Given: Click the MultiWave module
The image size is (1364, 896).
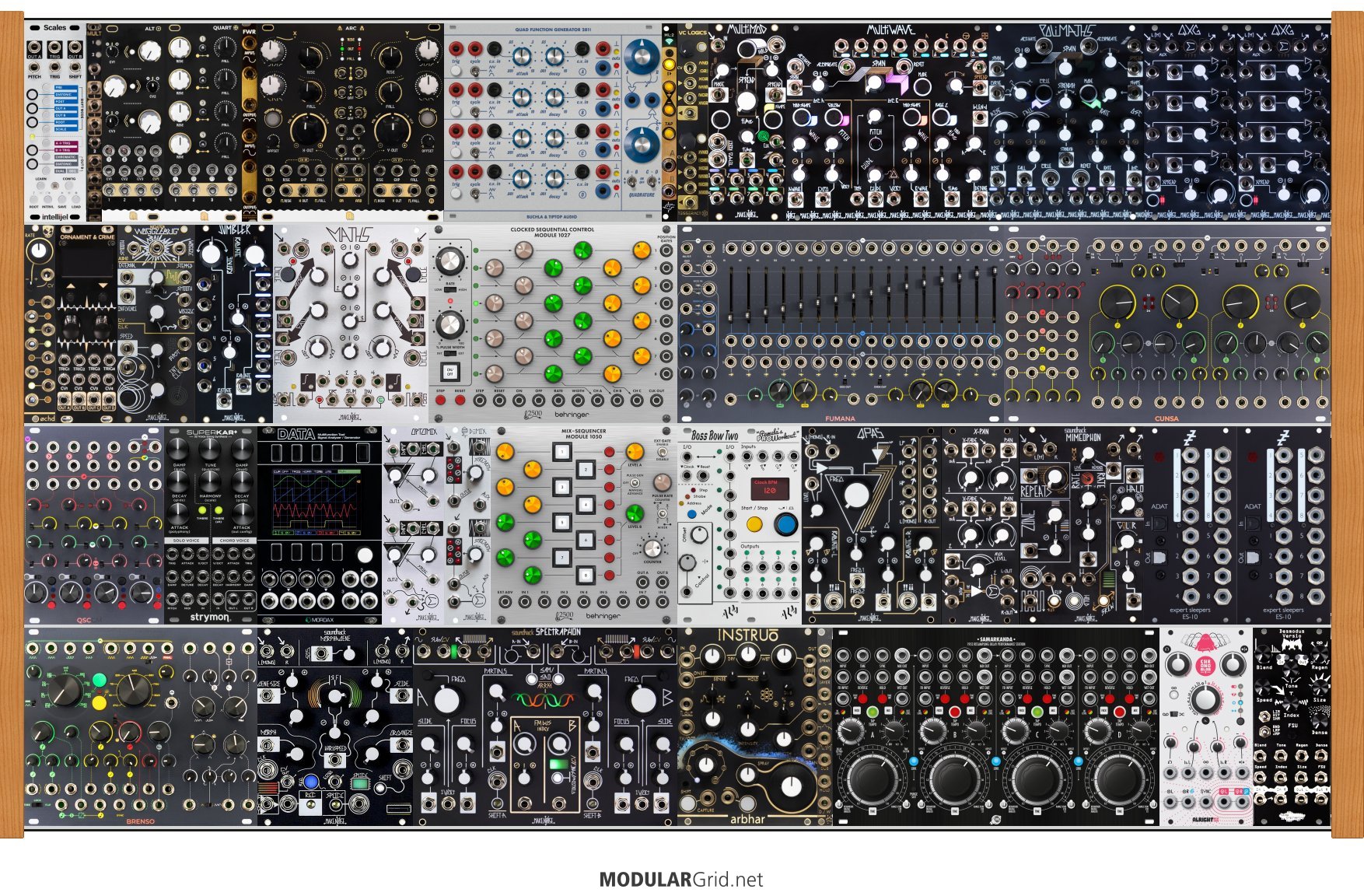Looking at the screenshot, I should [x=887, y=122].
